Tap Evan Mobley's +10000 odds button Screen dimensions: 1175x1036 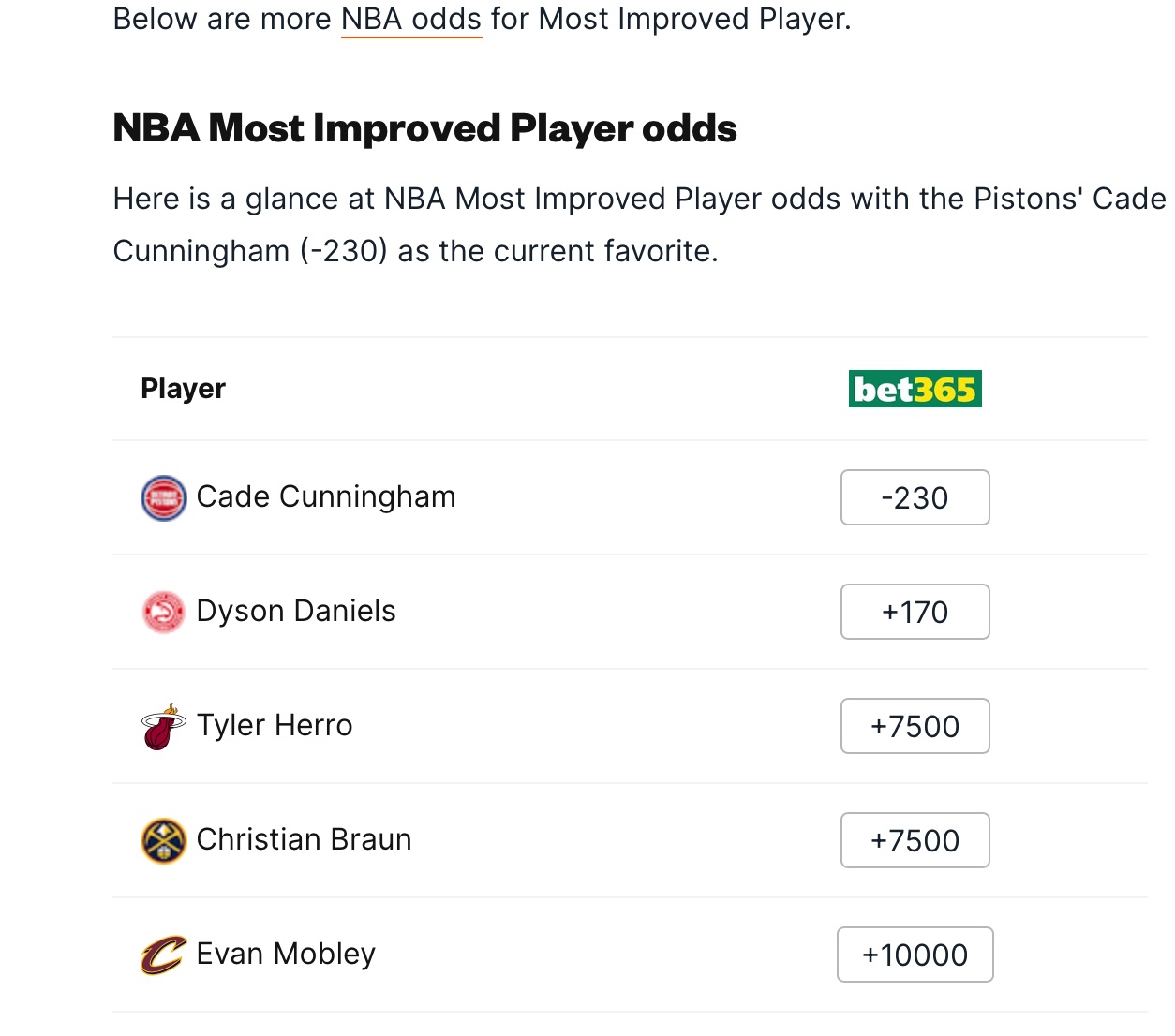915,955
